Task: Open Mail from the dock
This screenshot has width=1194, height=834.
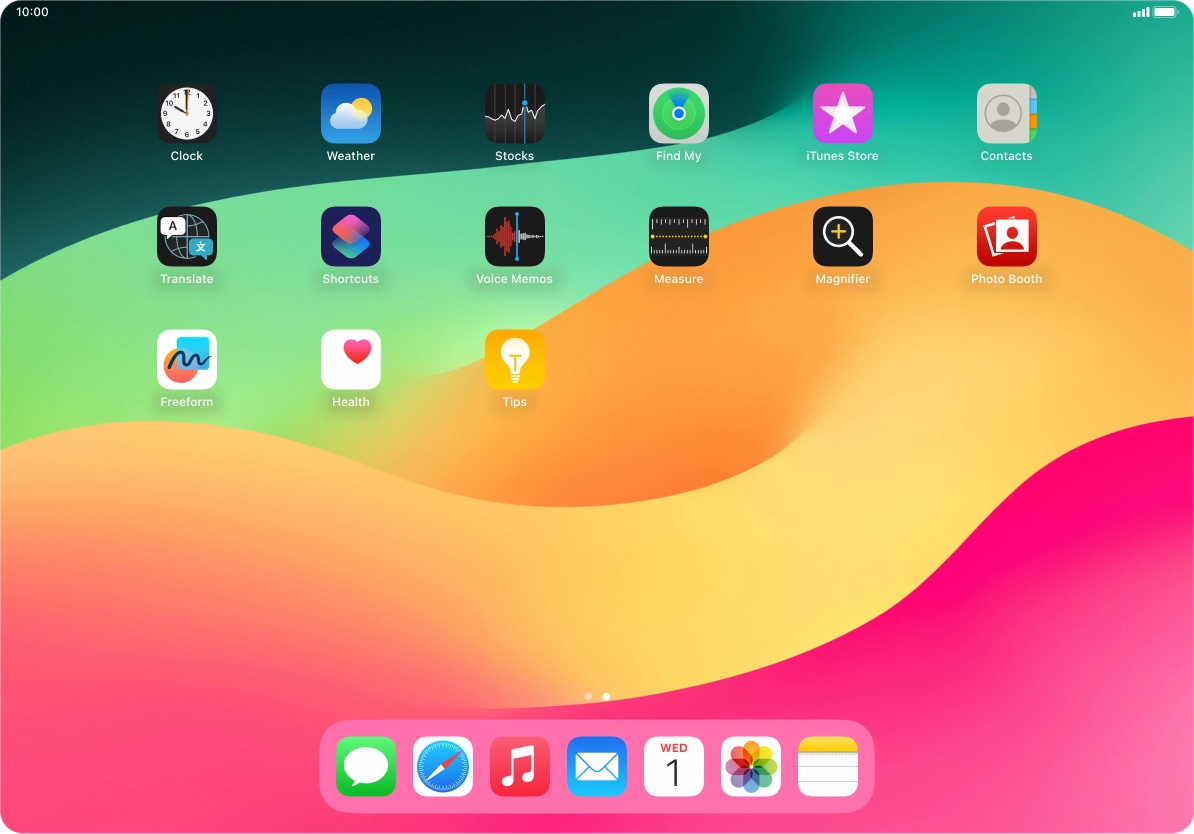Action: point(596,766)
